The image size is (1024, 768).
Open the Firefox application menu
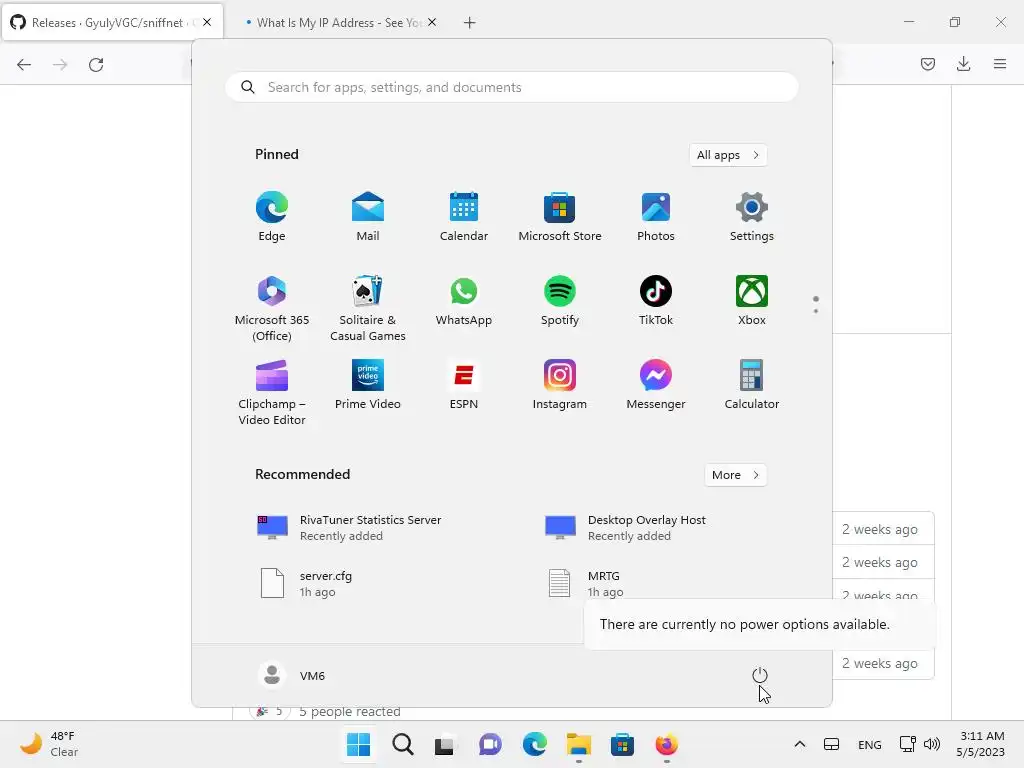[x=1000, y=64]
